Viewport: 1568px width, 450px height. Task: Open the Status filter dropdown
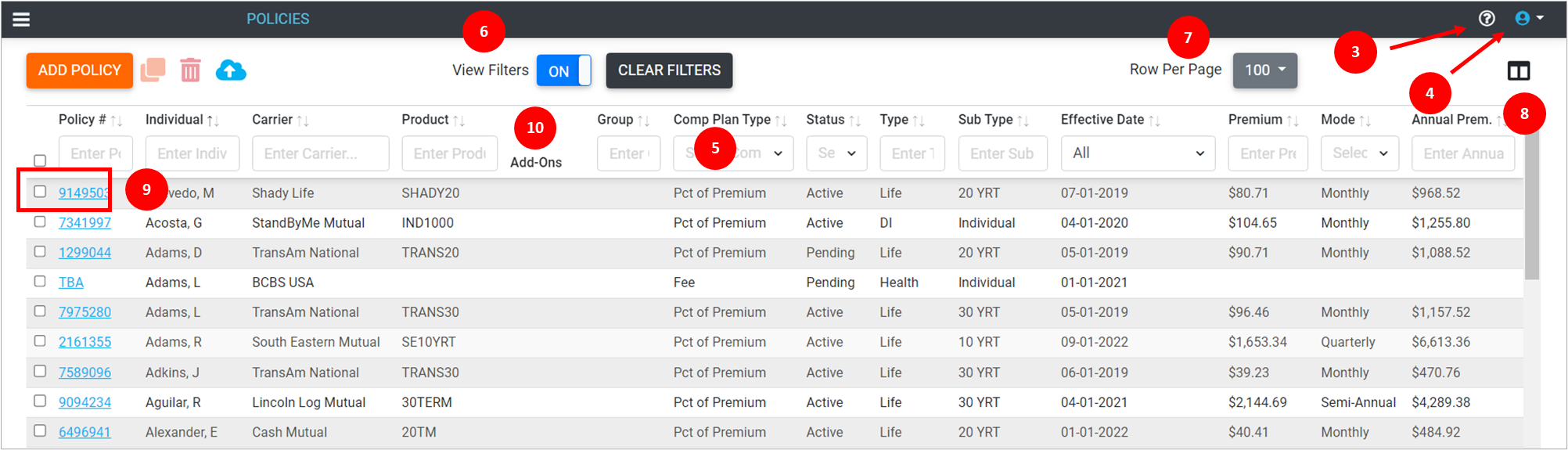pyautogui.click(x=836, y=153)
